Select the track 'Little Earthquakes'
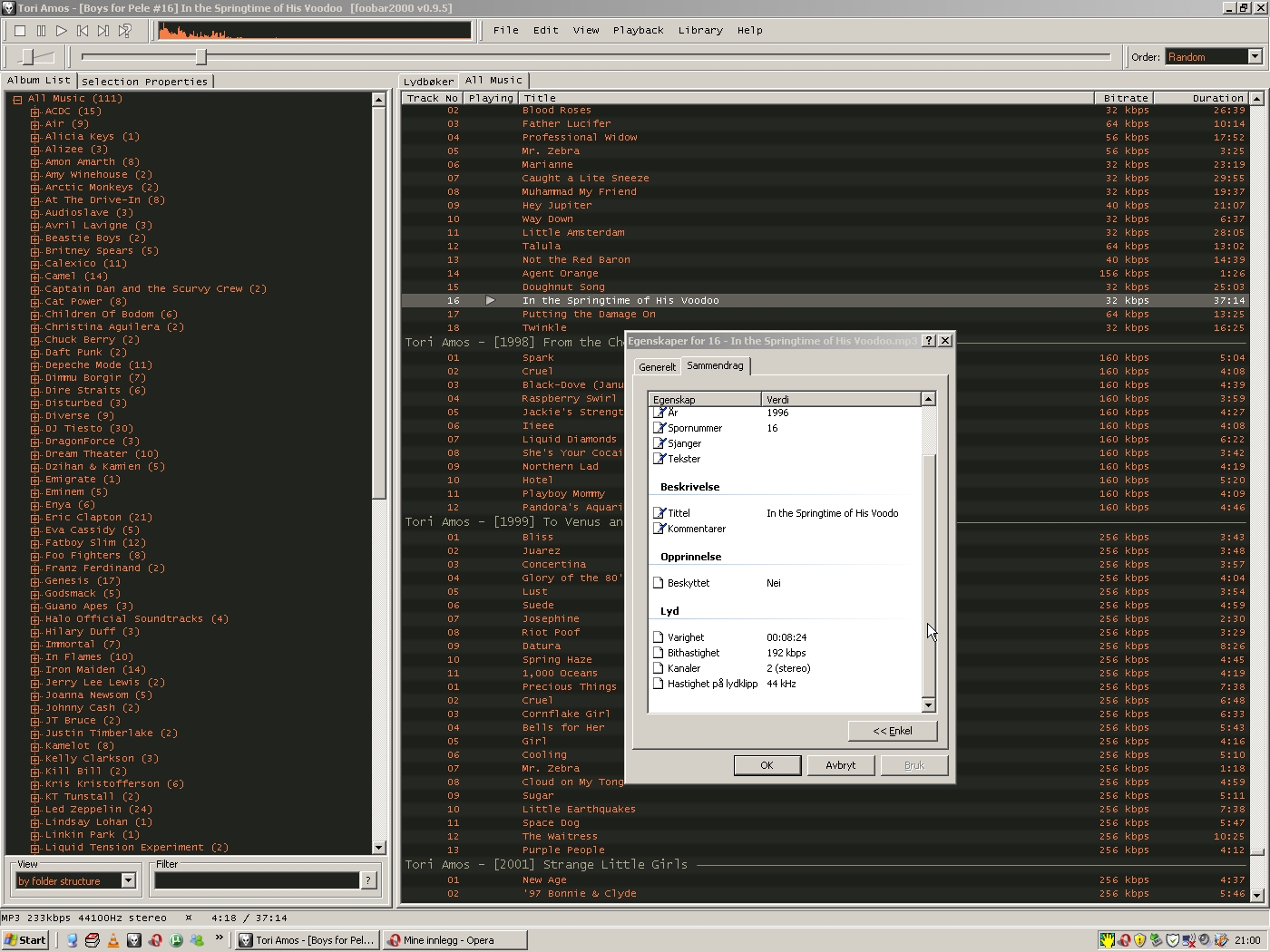This screenshot has width=1270, height=952. click(x=579, y=810)
